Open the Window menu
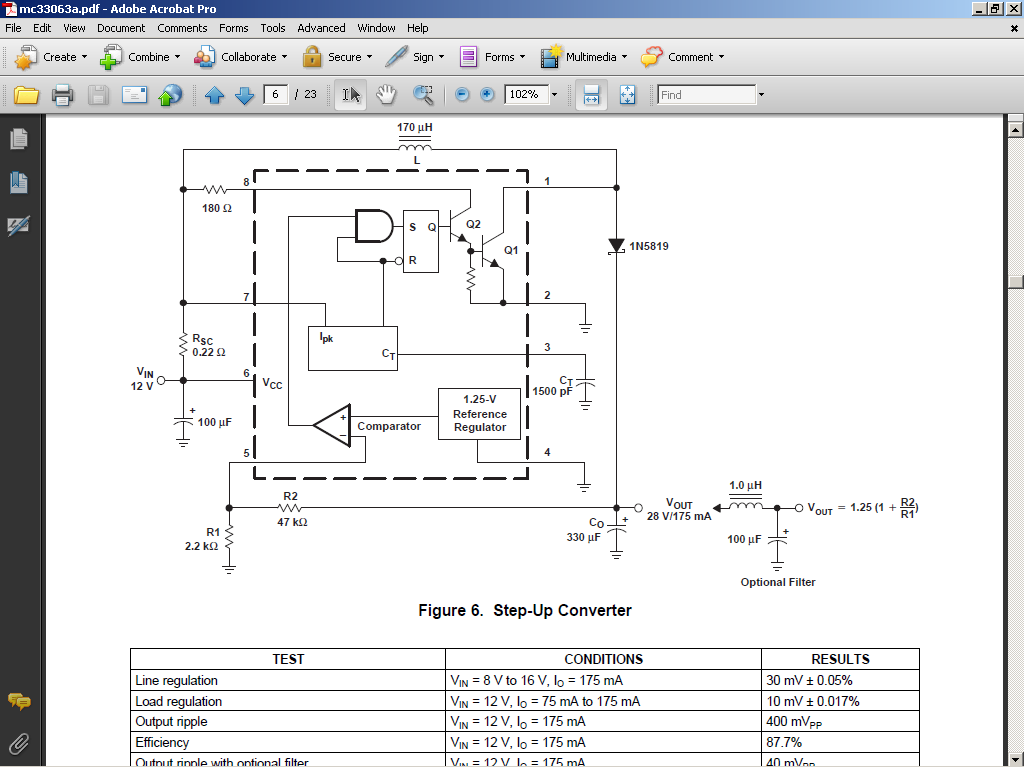The image size is (1024, 768). 376,28
